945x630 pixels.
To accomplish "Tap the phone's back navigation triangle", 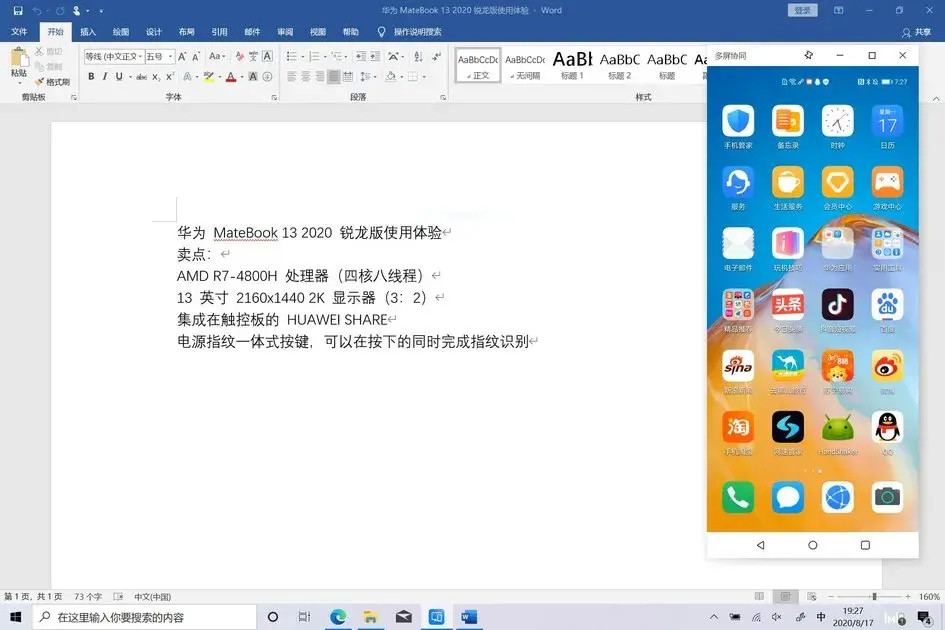I will pyautogui.click(x=761, y=545).
